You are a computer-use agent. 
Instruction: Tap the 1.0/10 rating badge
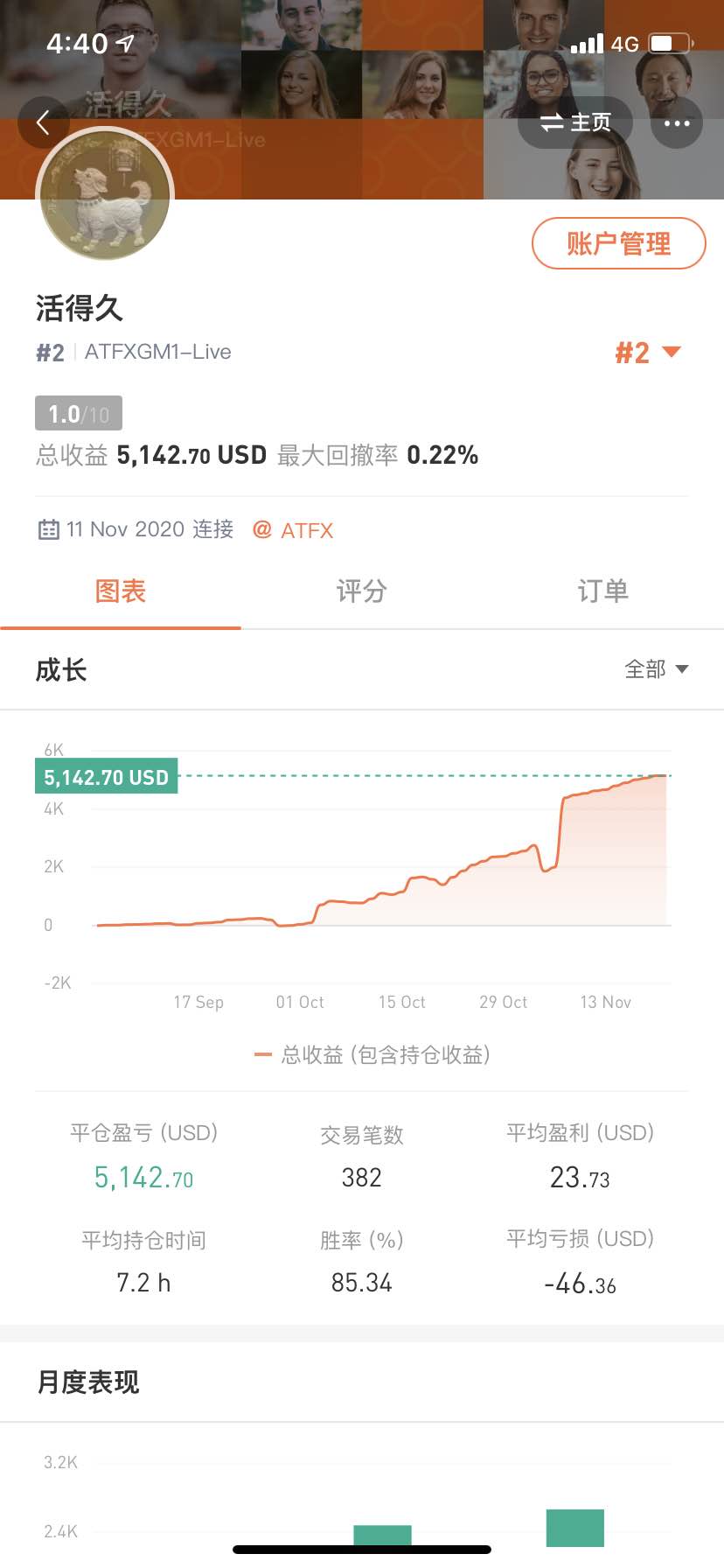(x=79, y=413)
